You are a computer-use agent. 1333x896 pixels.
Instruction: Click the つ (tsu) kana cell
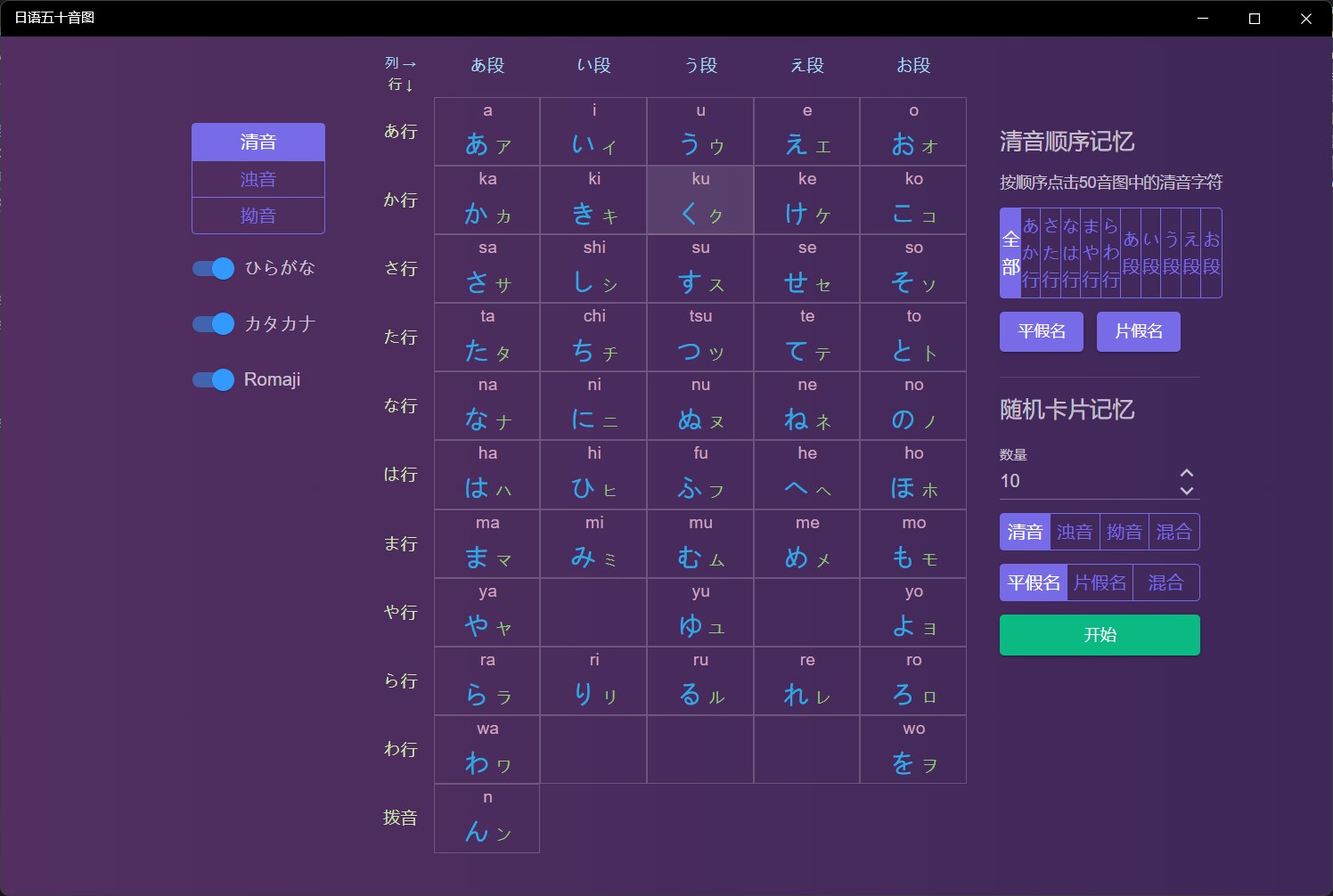coord(700,338)
